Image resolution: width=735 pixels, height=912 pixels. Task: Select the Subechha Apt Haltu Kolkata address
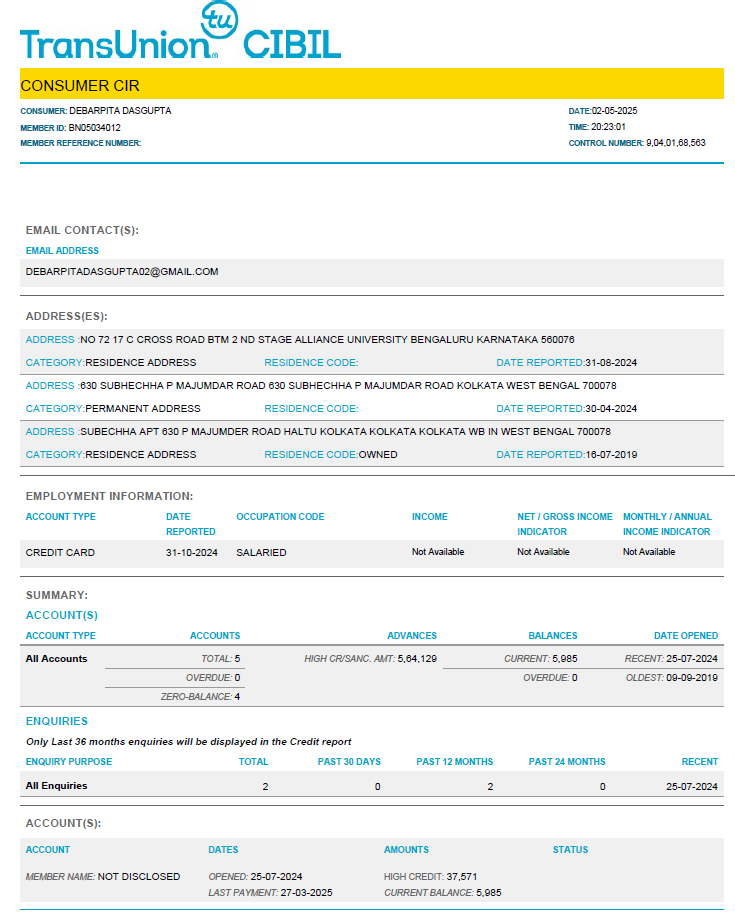coord(345,432)
